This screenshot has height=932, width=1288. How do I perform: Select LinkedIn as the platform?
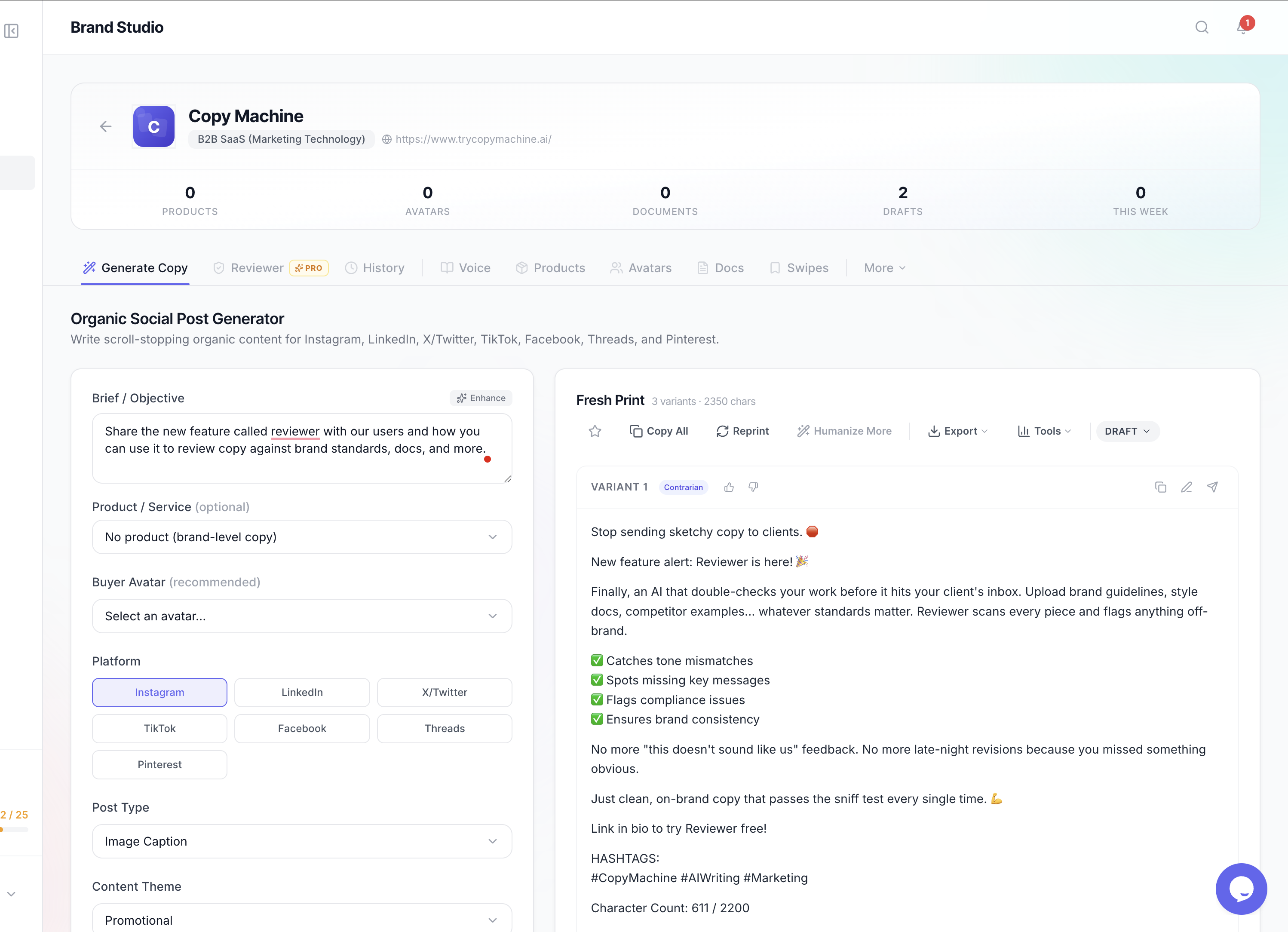301,692
